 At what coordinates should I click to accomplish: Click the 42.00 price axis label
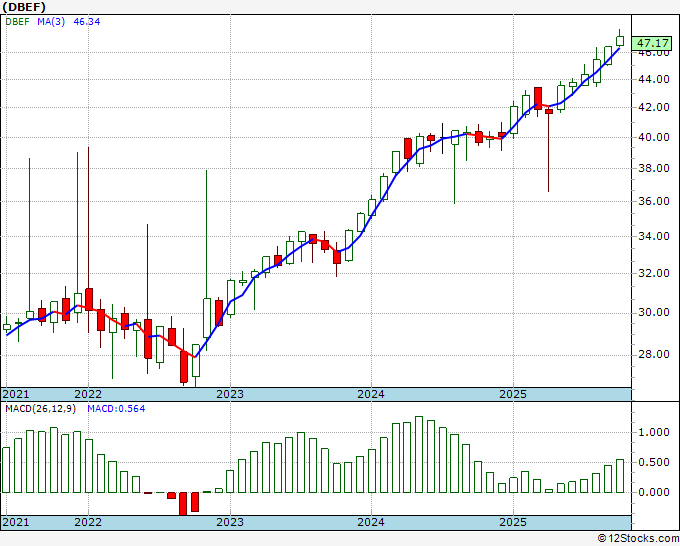(x=654, y=107)
